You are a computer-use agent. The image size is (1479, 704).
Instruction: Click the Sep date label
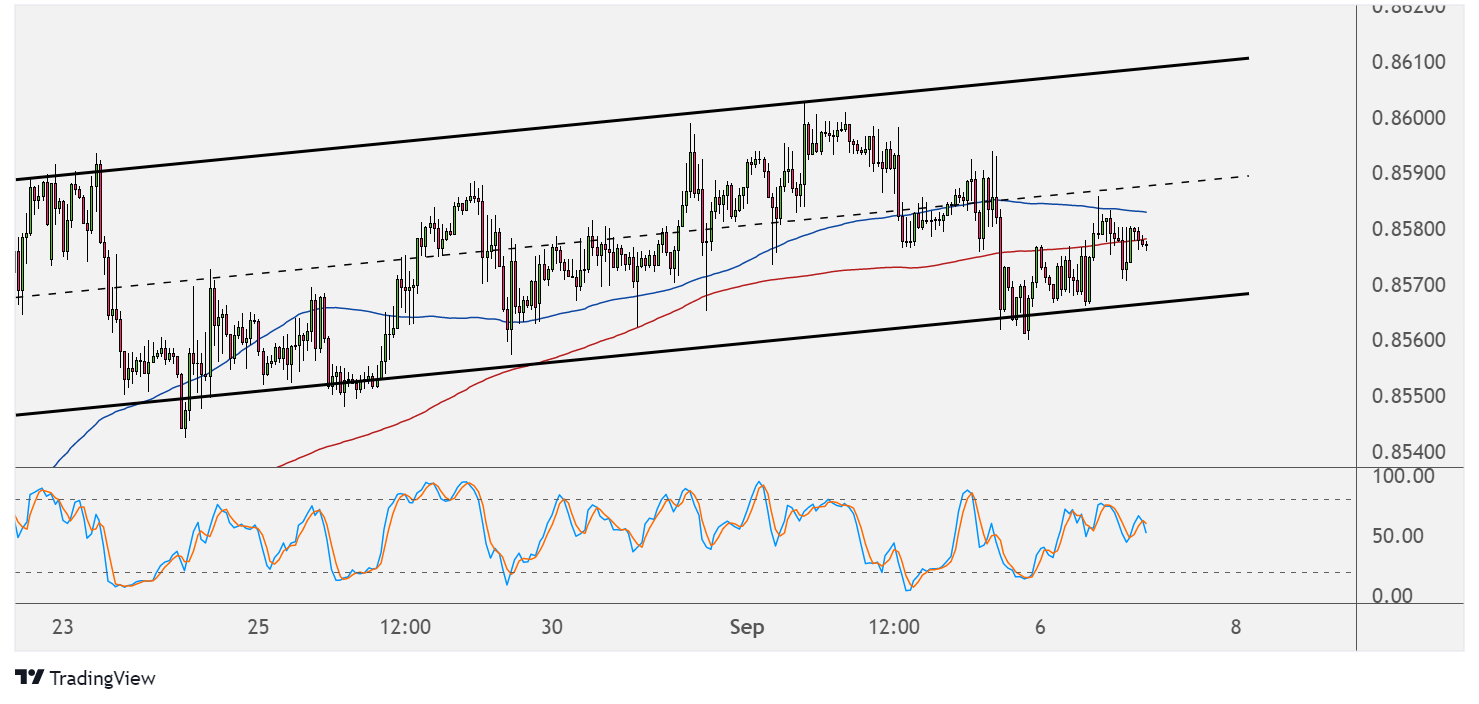pos(747,627)
